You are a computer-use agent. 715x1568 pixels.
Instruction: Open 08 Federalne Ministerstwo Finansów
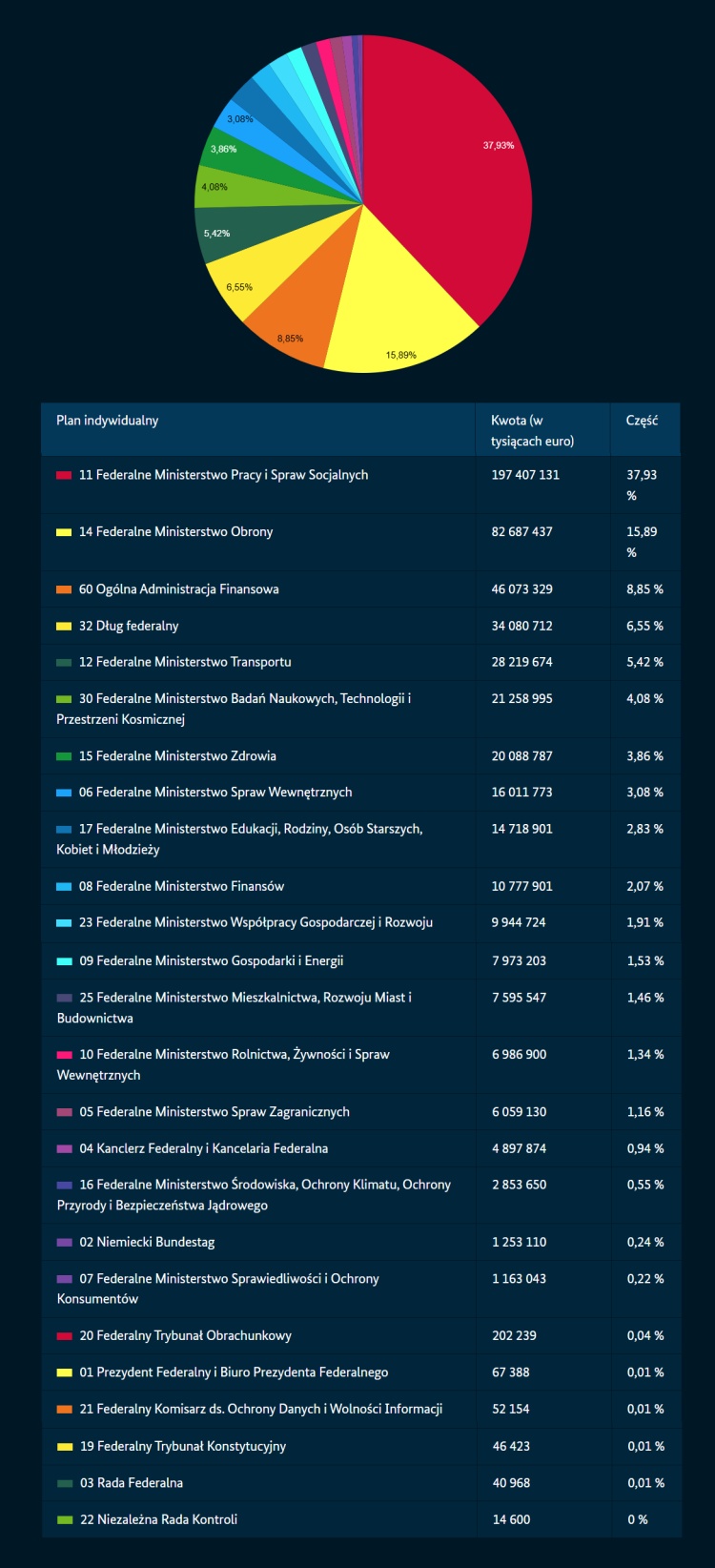181,886
